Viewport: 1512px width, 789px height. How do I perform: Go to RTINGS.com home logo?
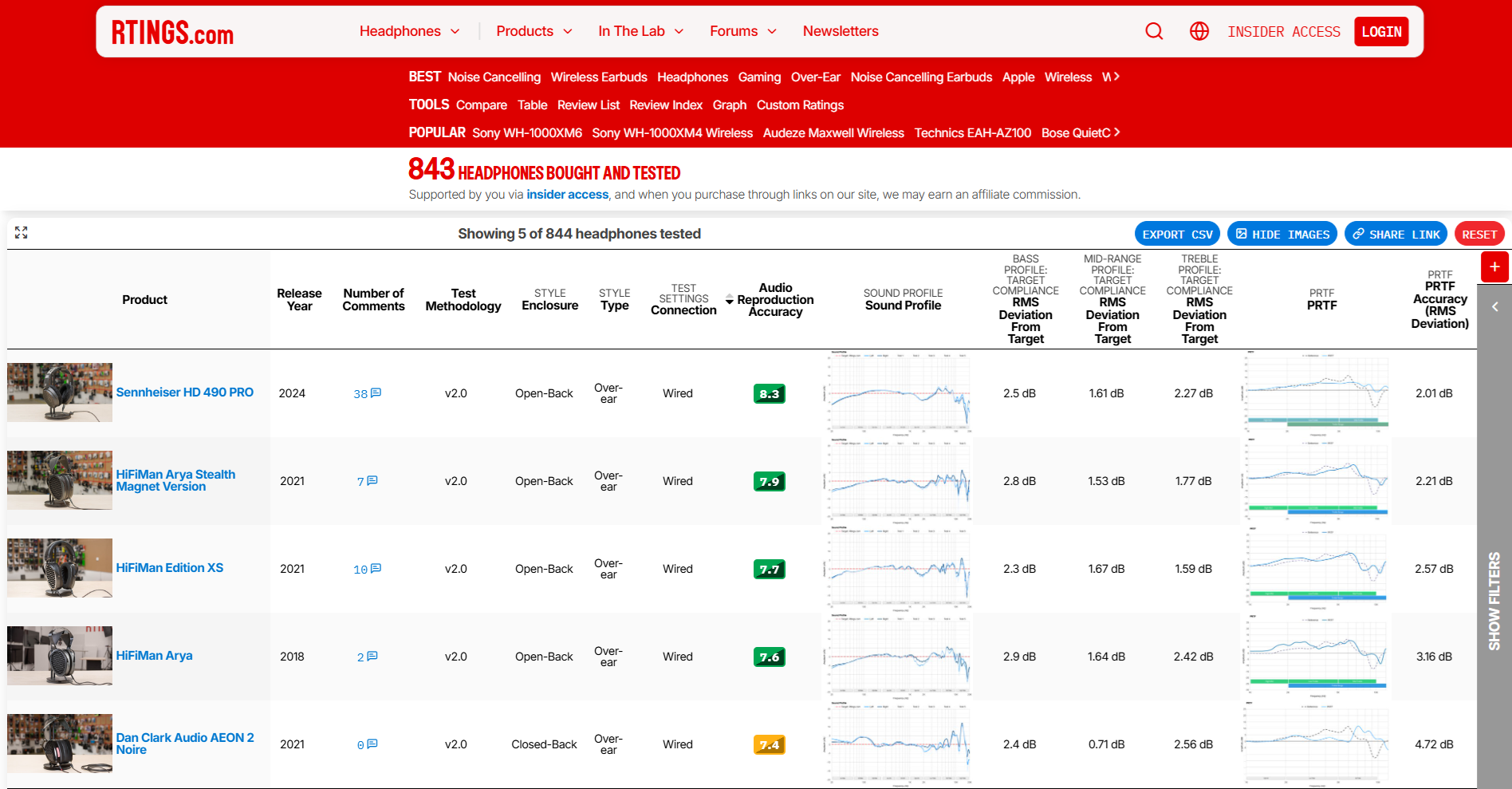click(172, 32)
